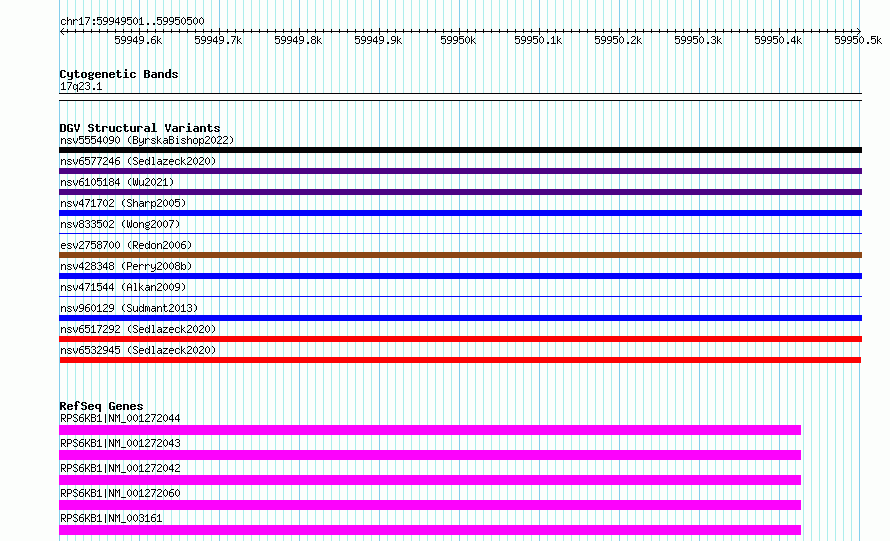Click the 59950.5k ruler mark

click(x=858, y=40)
